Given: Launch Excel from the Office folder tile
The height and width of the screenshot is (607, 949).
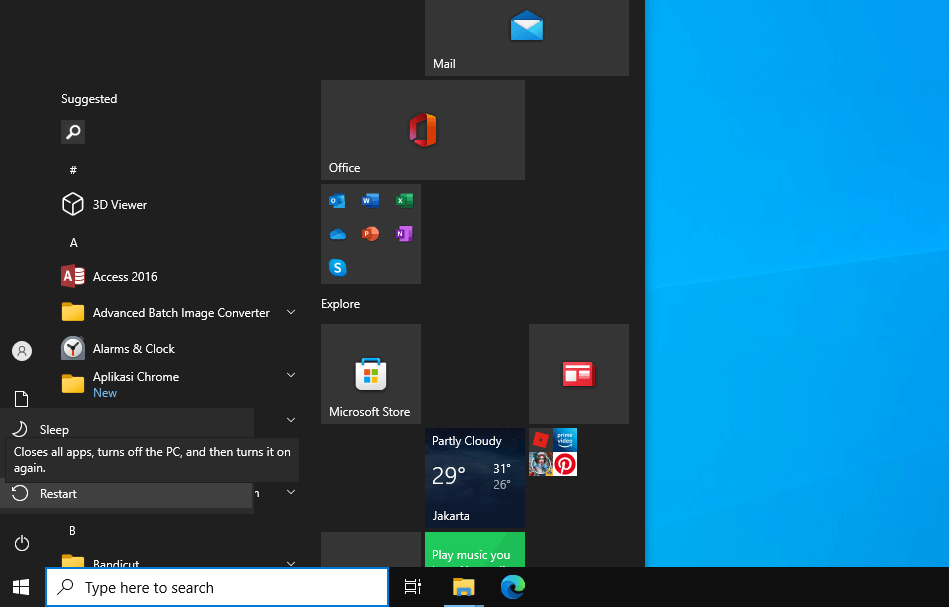Looking at the screenshot, I should tap(404, 200).
